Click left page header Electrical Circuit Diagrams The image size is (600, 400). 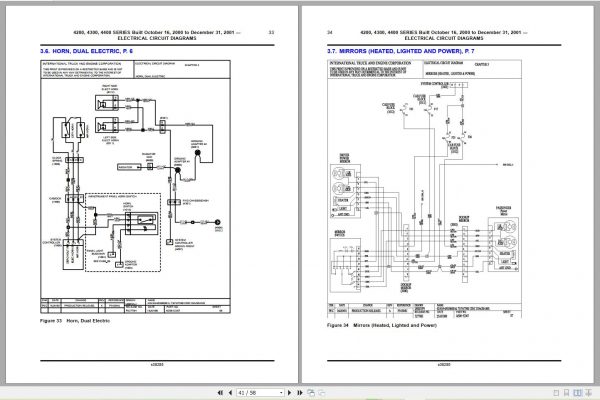pyautogui.click(x=157, y=38)
